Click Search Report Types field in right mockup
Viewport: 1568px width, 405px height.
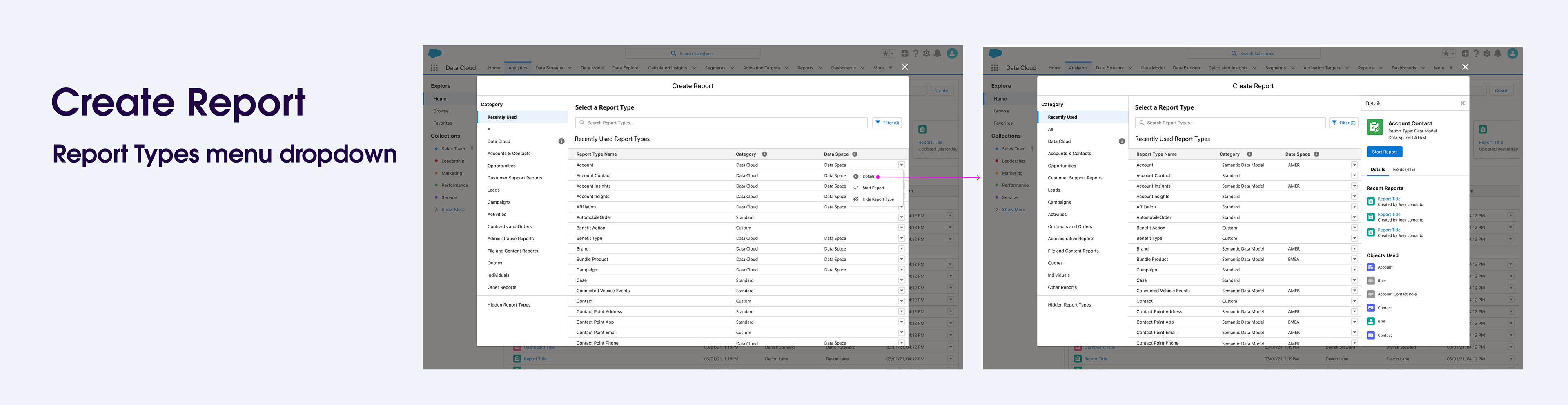coord(1230,123)
